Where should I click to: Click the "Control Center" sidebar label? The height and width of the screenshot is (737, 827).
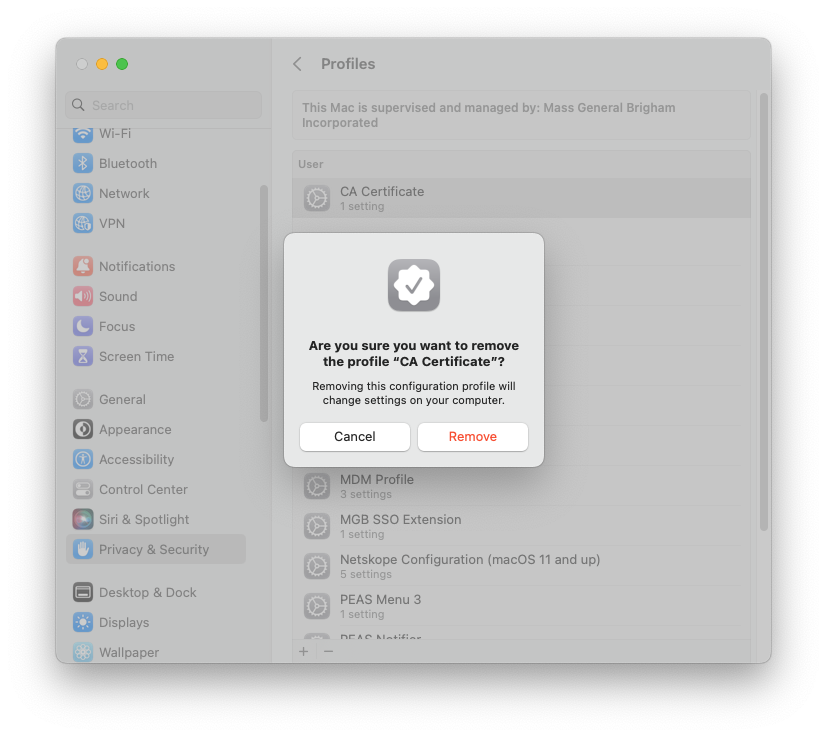tap(143, 490)
